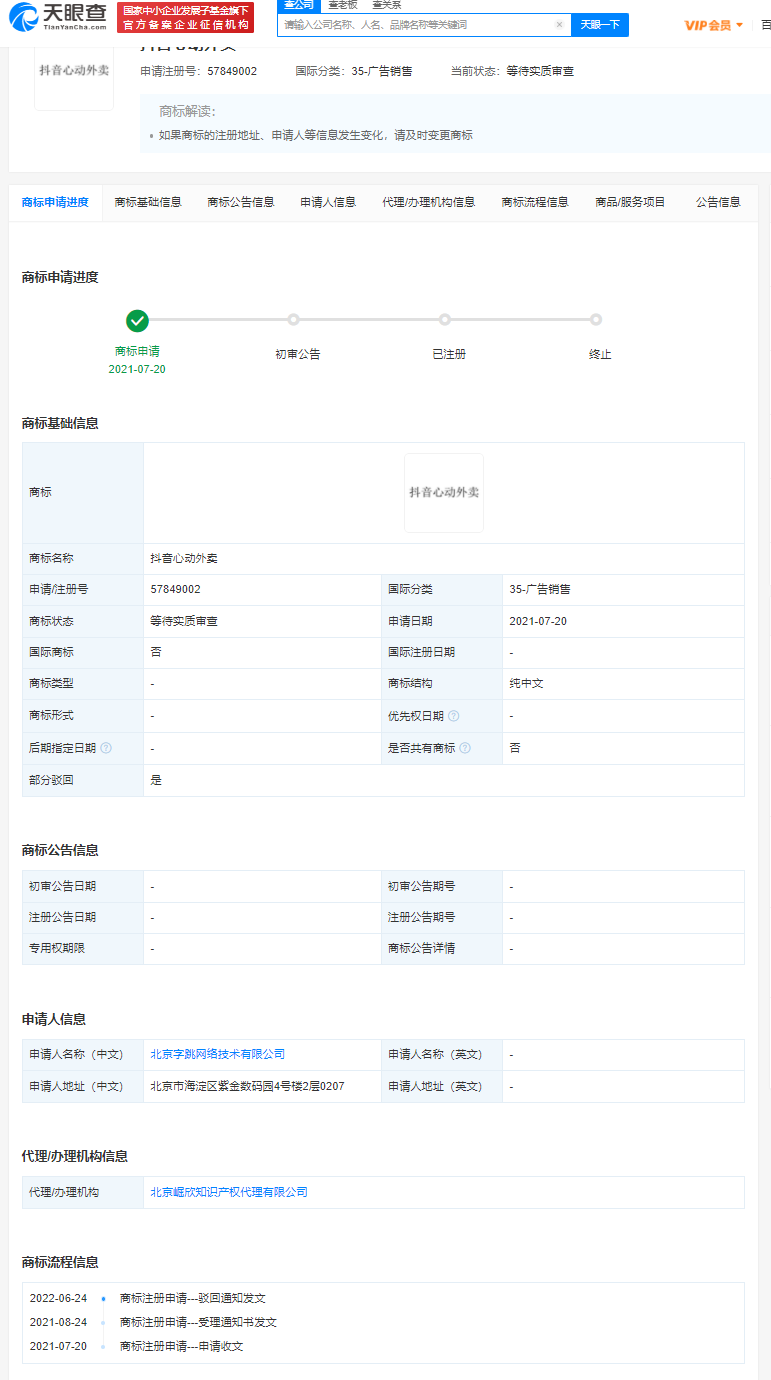Image resolution: width=771 pixels, height=1380 pixels.
Task: Click the 35-广告销售 classification cell
Action: [x=623, y=590]
